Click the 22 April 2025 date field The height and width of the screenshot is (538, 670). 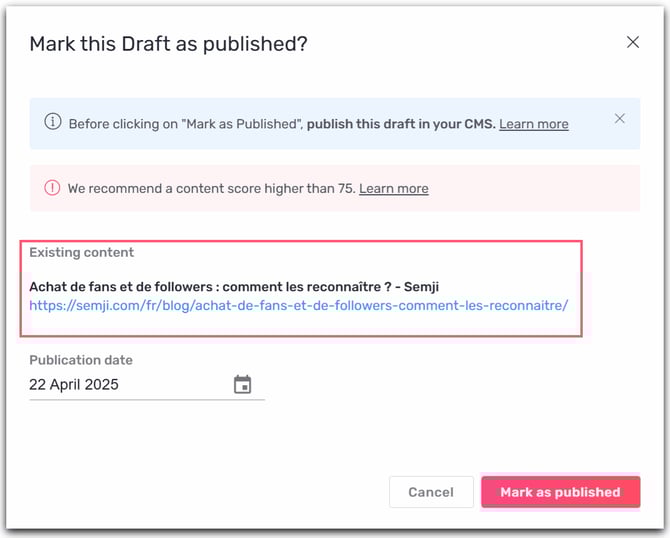pyautogui.click(x=147, y=385)
